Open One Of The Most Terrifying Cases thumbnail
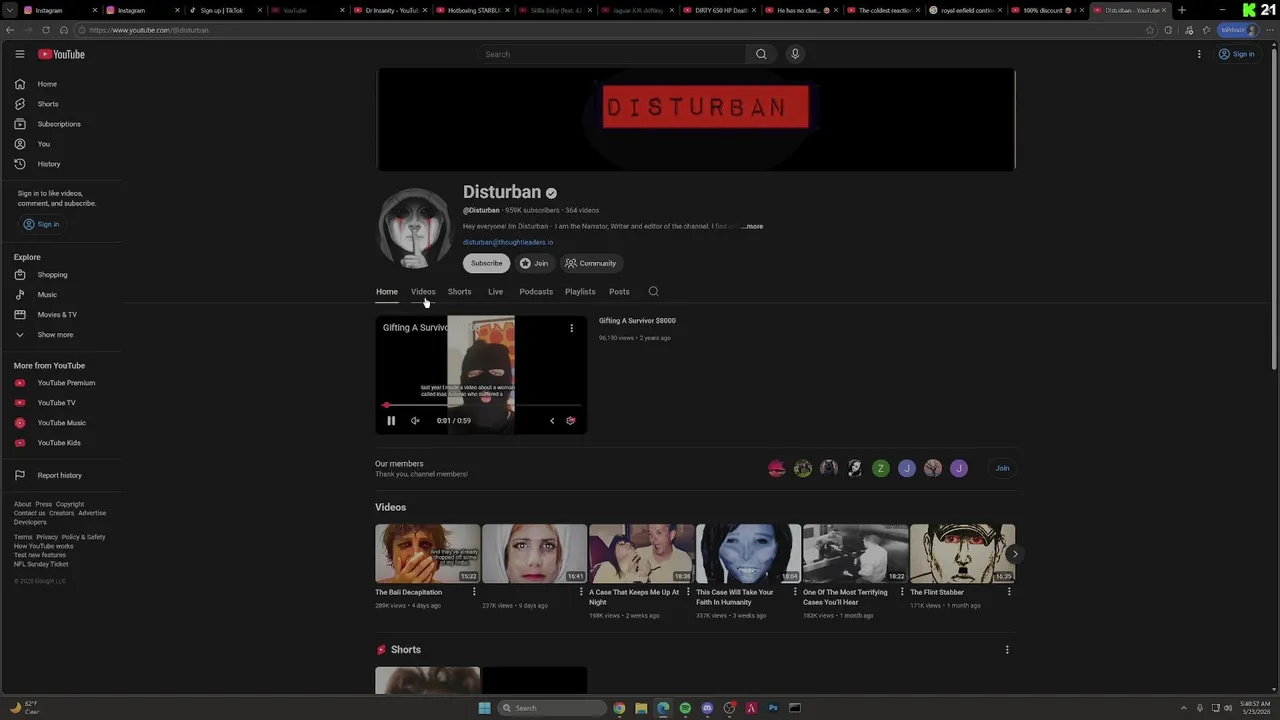Screen dimensions: 1280x720 (855, 553)
